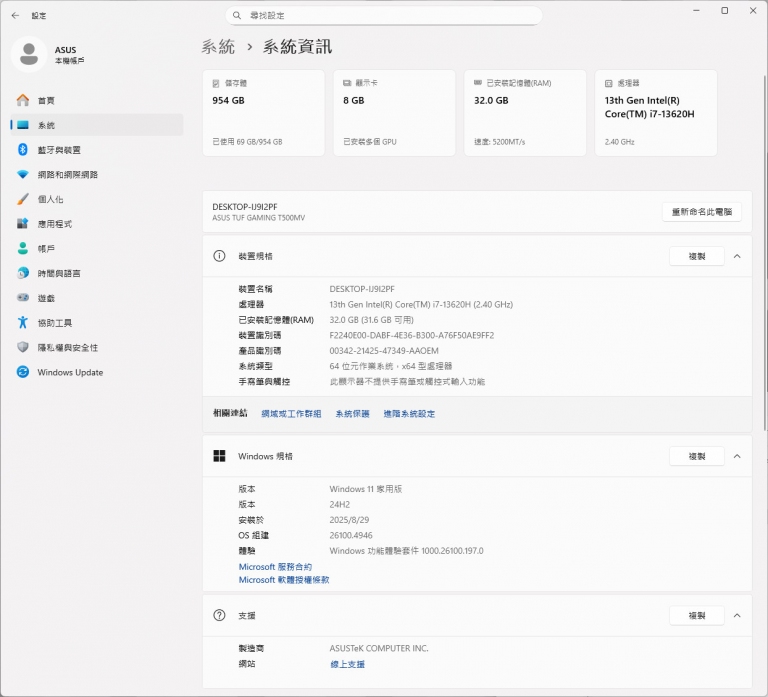
Task: Click the 首頁 home icon
Action: (23, 100)
